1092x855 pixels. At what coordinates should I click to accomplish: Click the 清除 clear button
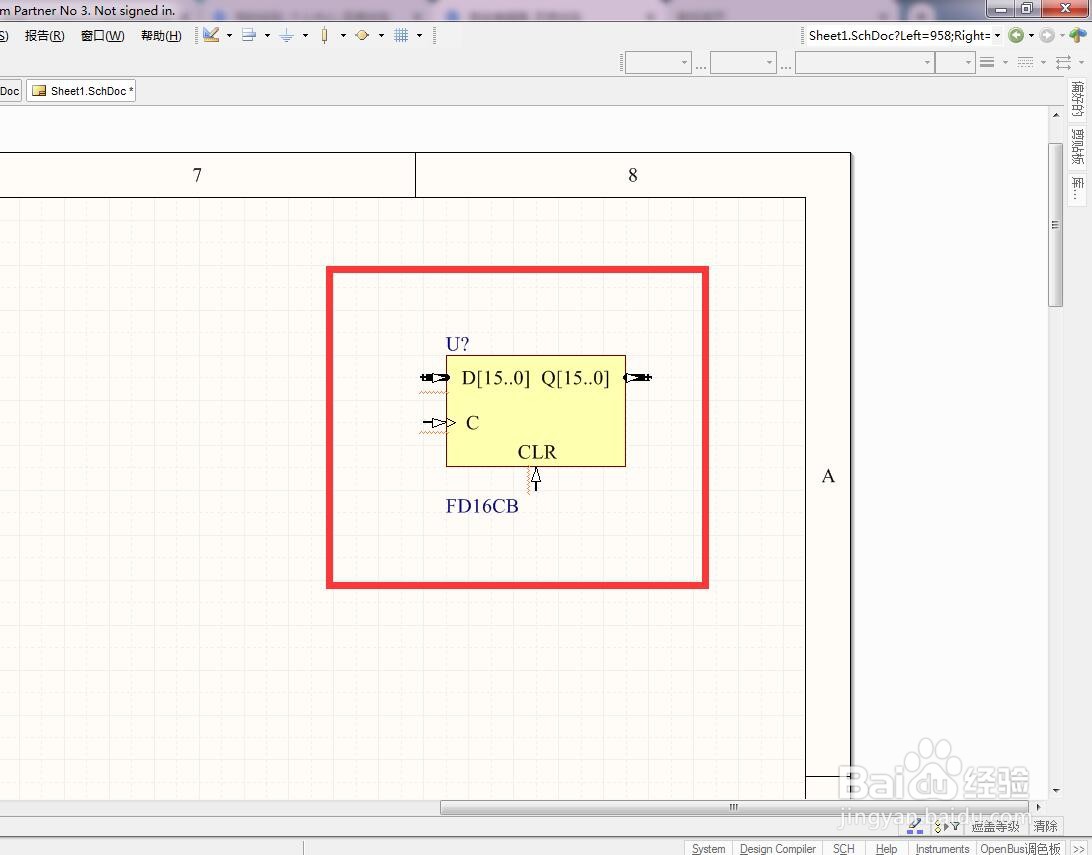[x=1045, y=826]
